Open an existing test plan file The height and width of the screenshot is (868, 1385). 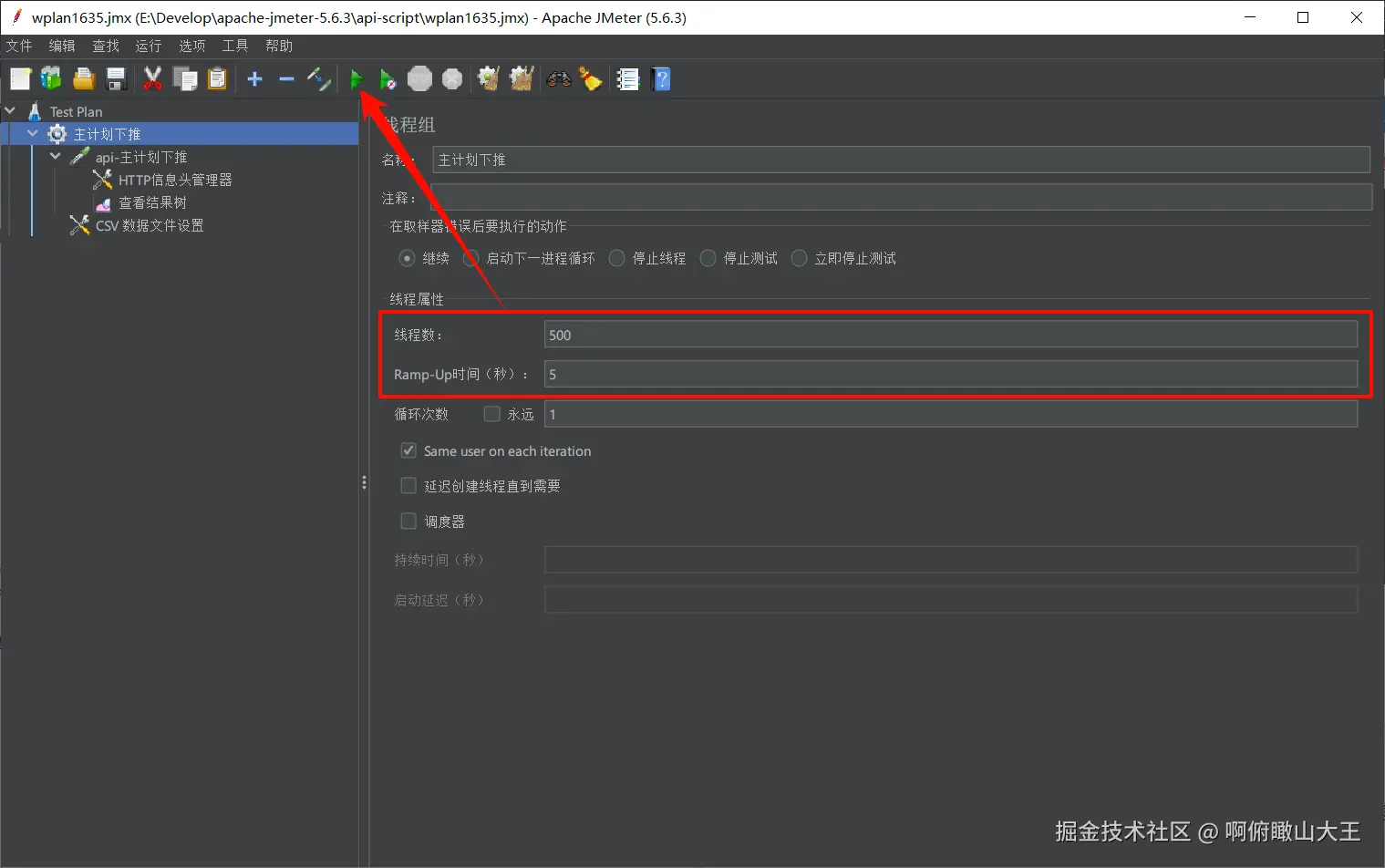84,79
